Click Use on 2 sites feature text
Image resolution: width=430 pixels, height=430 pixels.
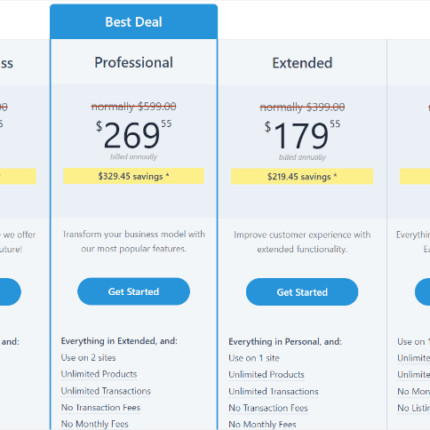click(x=88, y=358)
